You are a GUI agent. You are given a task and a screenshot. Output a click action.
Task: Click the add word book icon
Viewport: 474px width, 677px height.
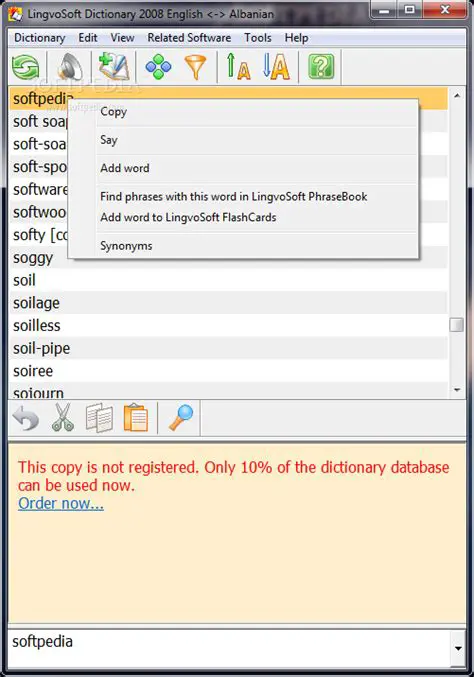point(114,66)
